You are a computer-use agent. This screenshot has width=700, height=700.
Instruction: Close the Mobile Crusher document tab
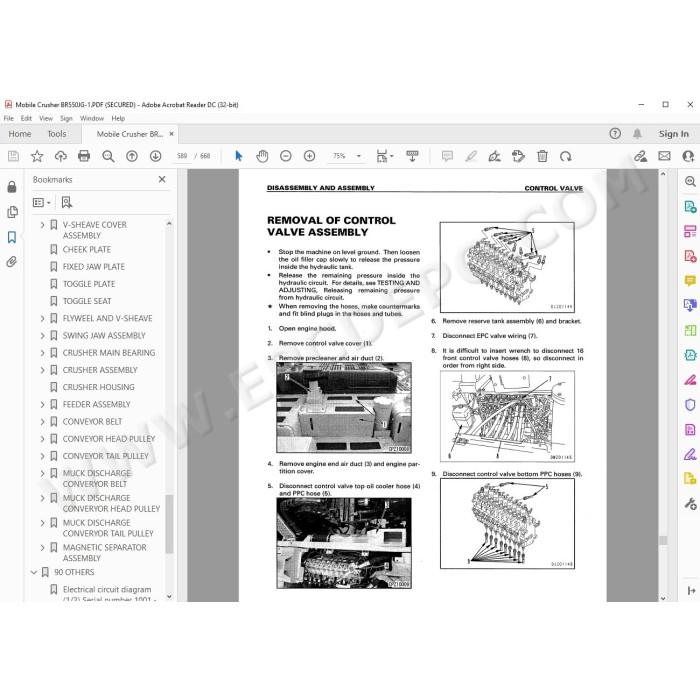[171, 134]
